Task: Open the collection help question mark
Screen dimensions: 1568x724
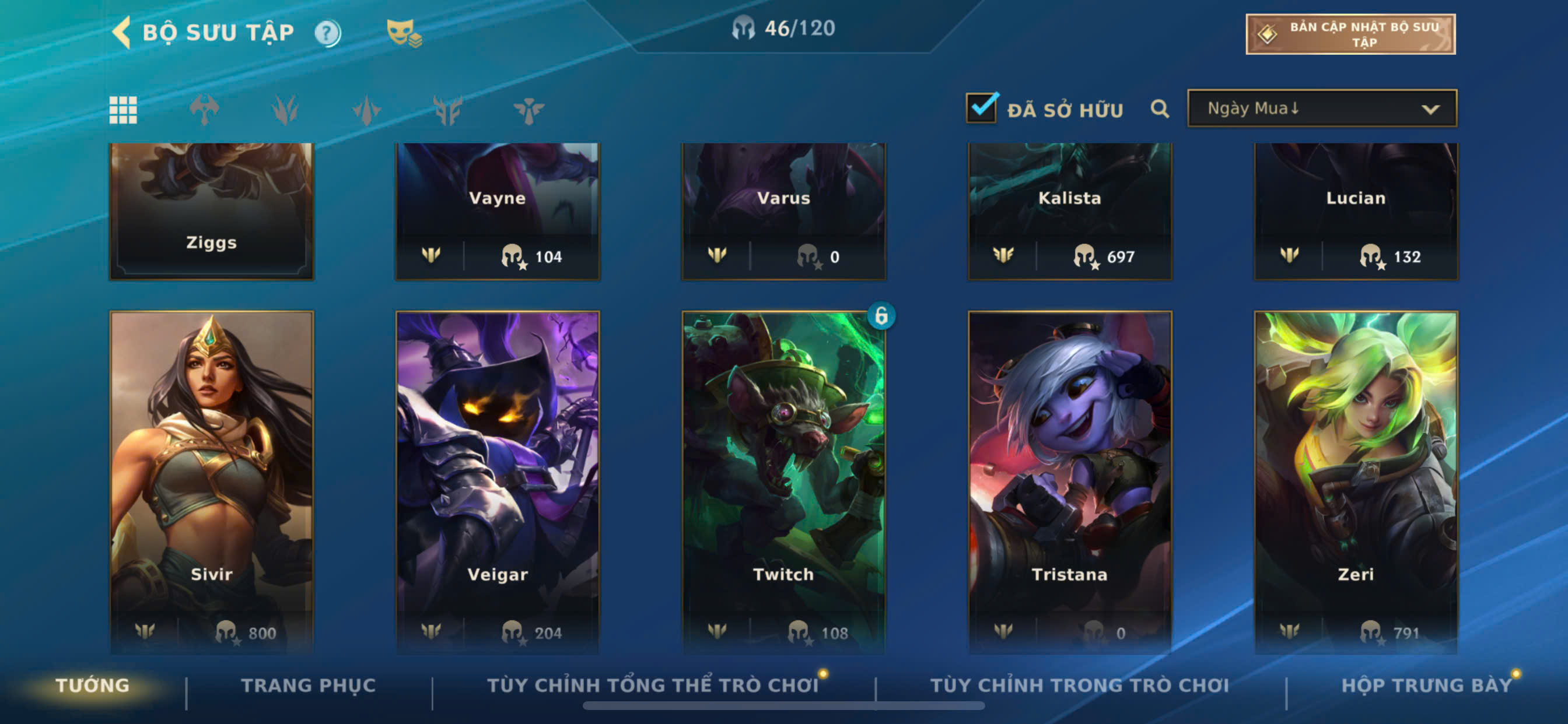Action: [327, 33]
